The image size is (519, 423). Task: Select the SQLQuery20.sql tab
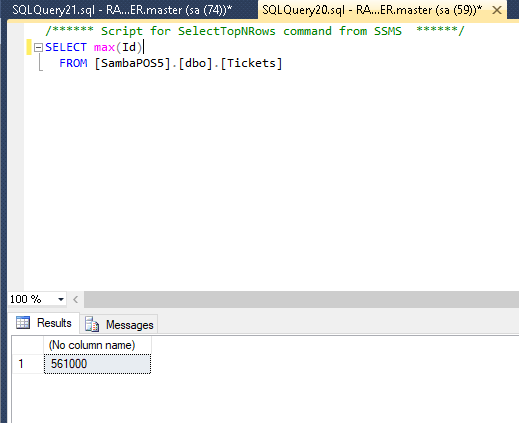point(372,10)
